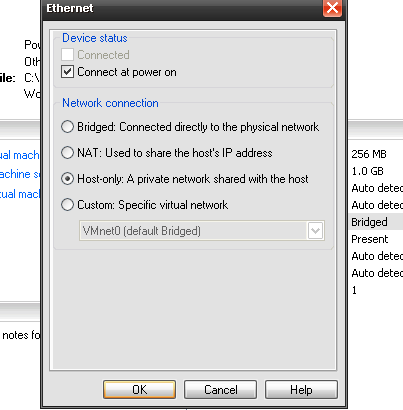Select the Bridged network connection option

tap(67, 127)
